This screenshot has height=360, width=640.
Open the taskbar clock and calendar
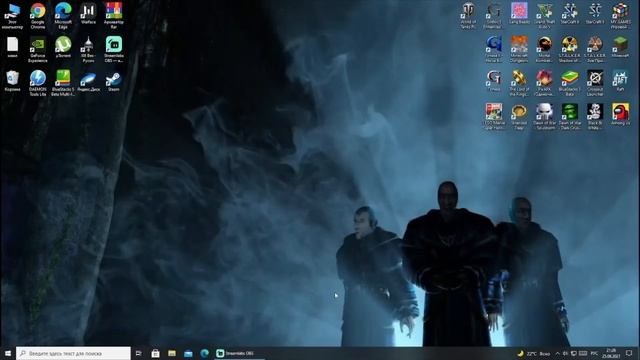pyautogui.click(x=611, y=353)
